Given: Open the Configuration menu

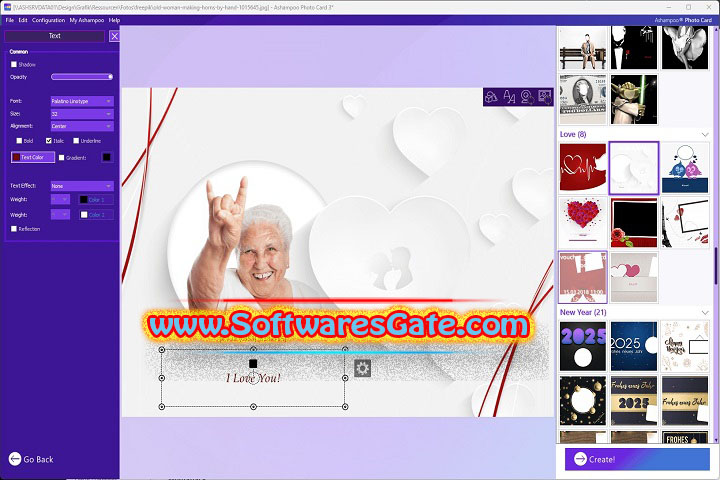Looking at the screenshot, I should 48,20.
